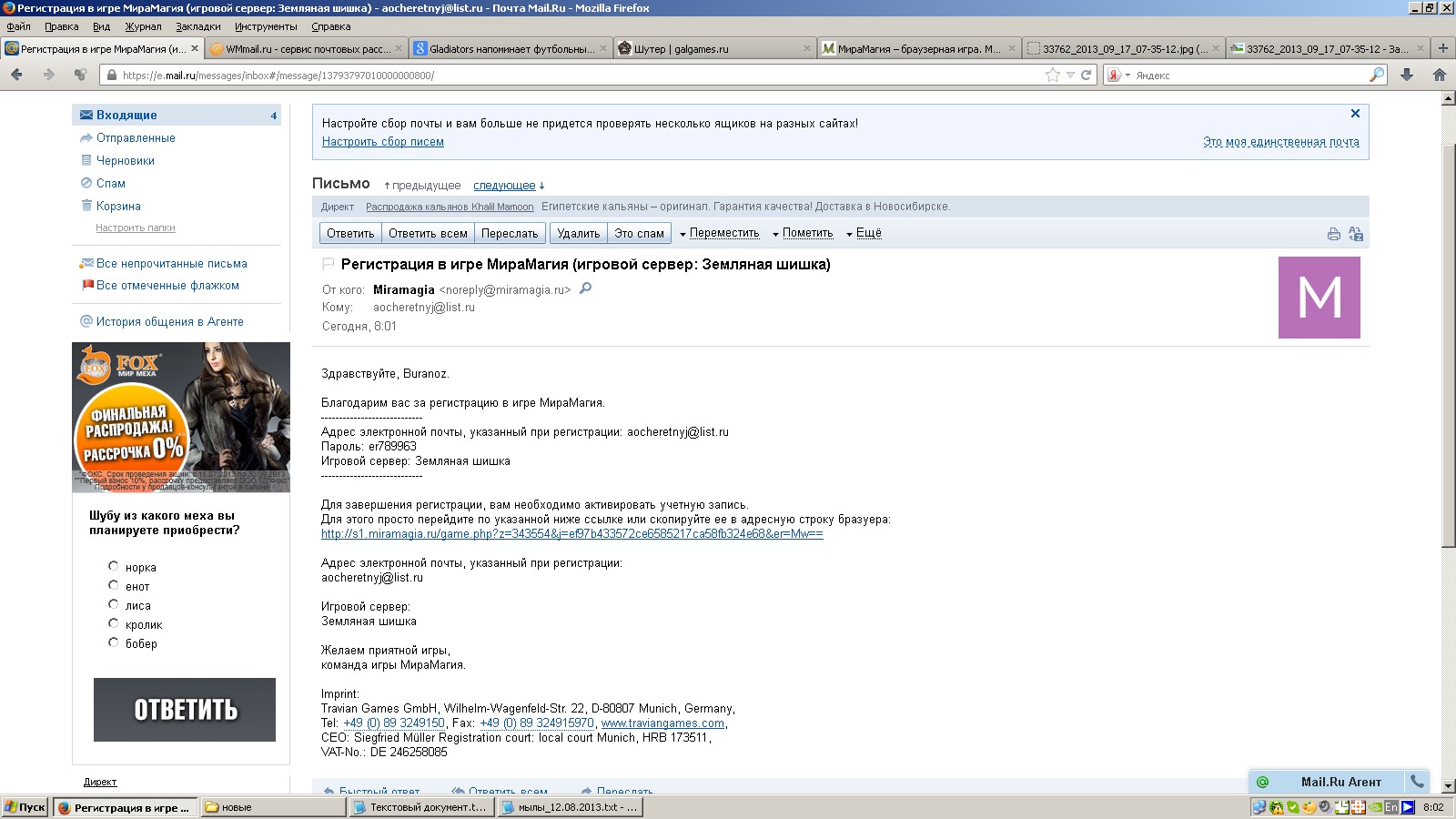Delete the letter with 'Удалить'
Viewport: 1456px width, 819px height.
point(579,234)
